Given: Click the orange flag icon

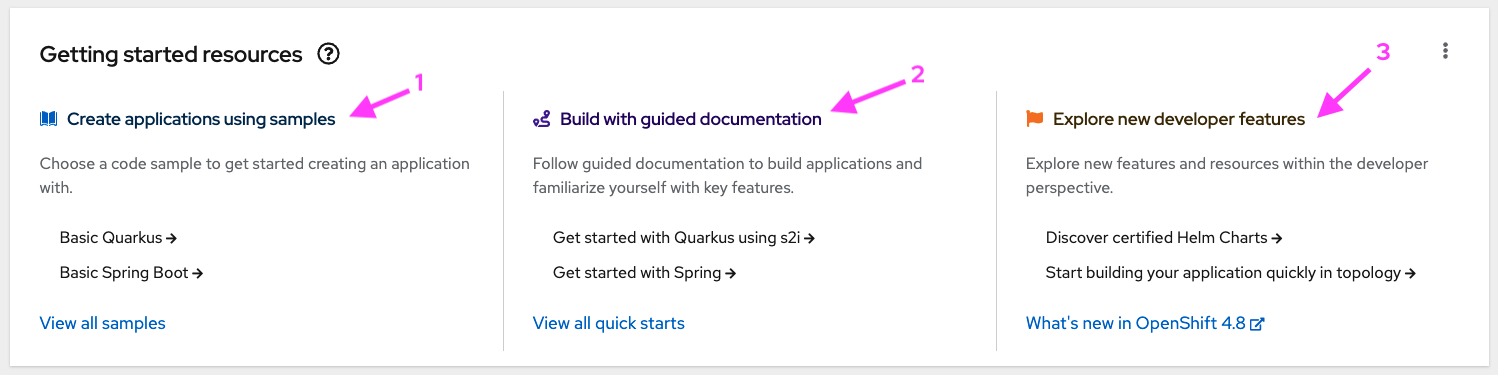Looking at the screenshot, I should 1035,119.
